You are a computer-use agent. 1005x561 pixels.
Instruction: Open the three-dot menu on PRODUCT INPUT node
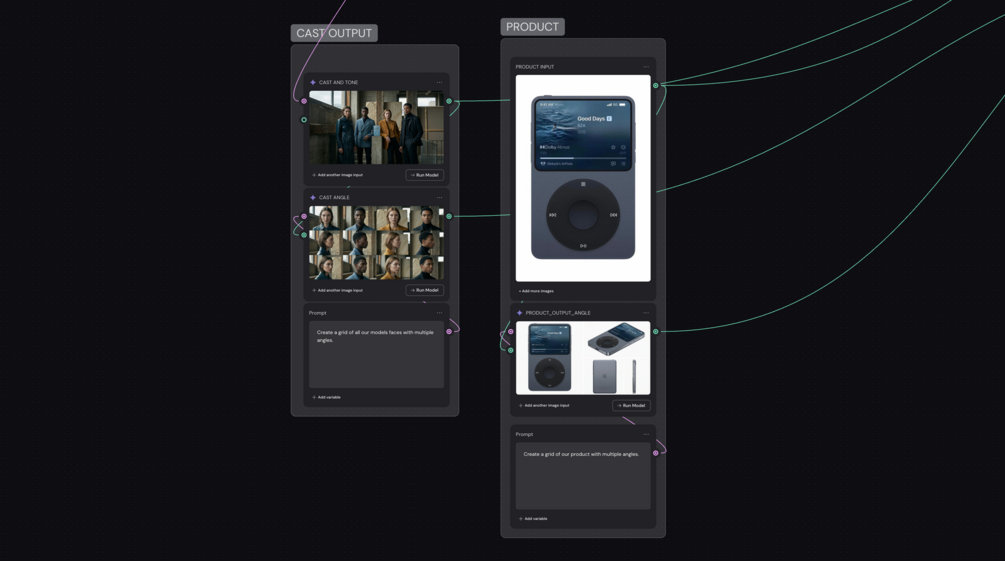point(646,67)
